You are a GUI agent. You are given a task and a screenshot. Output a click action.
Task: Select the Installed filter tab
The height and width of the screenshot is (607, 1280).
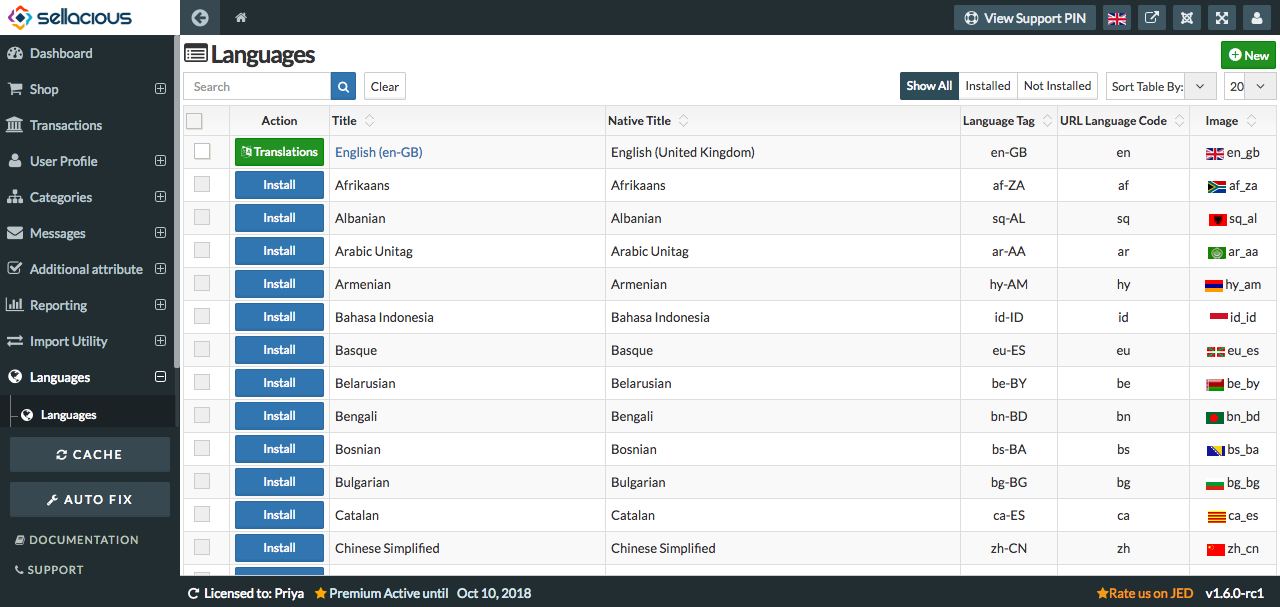(x=988, y=86)
